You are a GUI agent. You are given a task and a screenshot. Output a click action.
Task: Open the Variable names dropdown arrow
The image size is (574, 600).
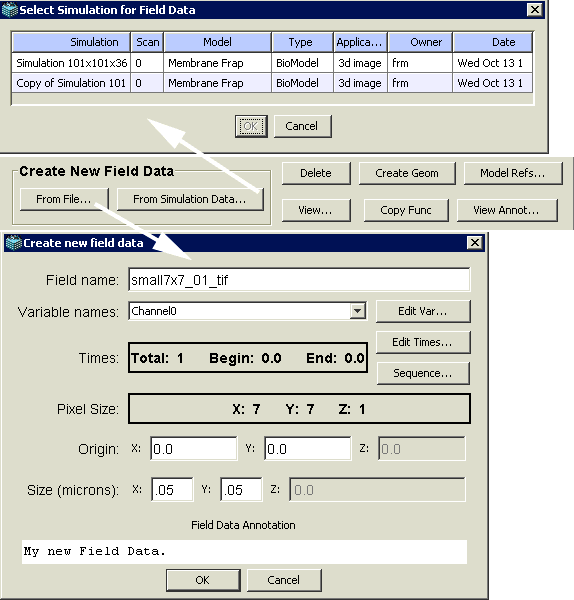(357, 311)
